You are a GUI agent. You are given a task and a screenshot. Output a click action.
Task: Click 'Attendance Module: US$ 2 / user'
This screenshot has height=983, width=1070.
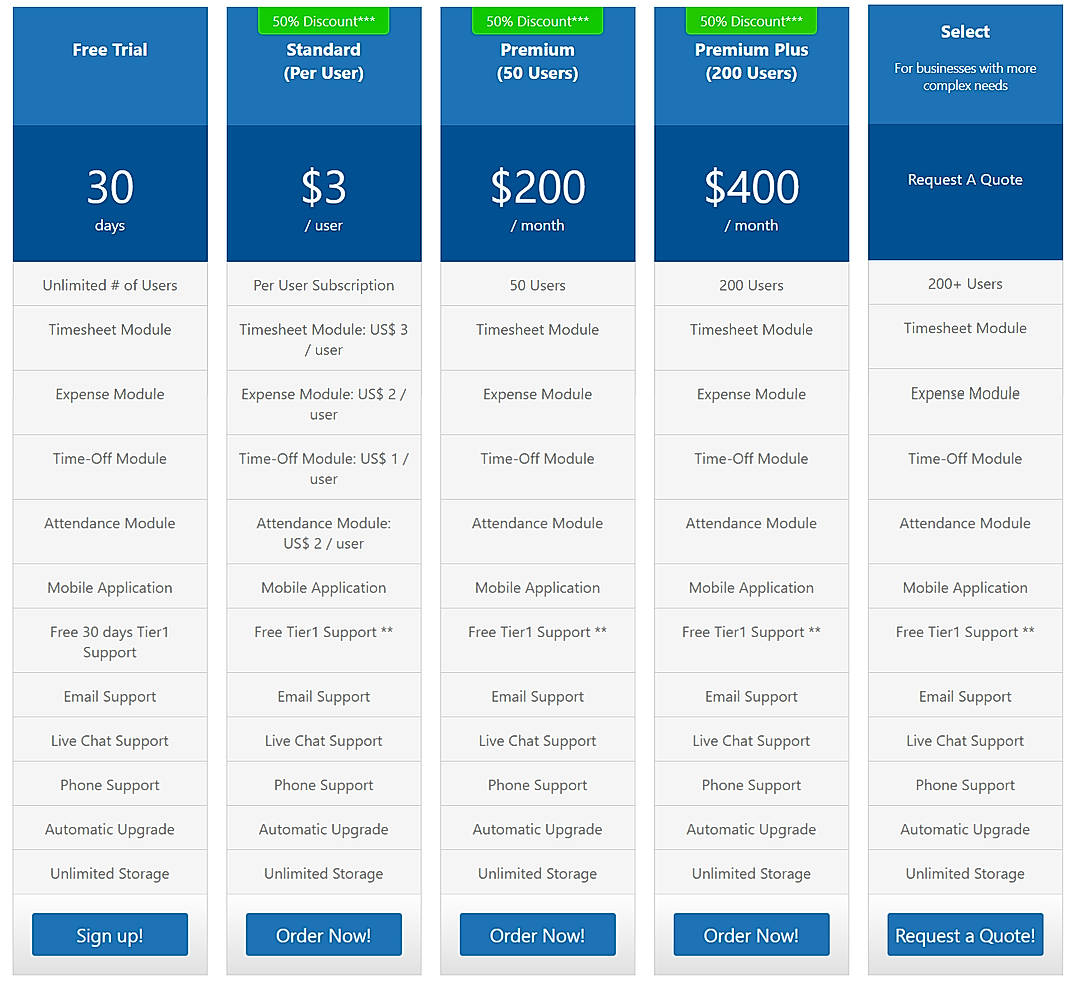[x=323, y=533]
